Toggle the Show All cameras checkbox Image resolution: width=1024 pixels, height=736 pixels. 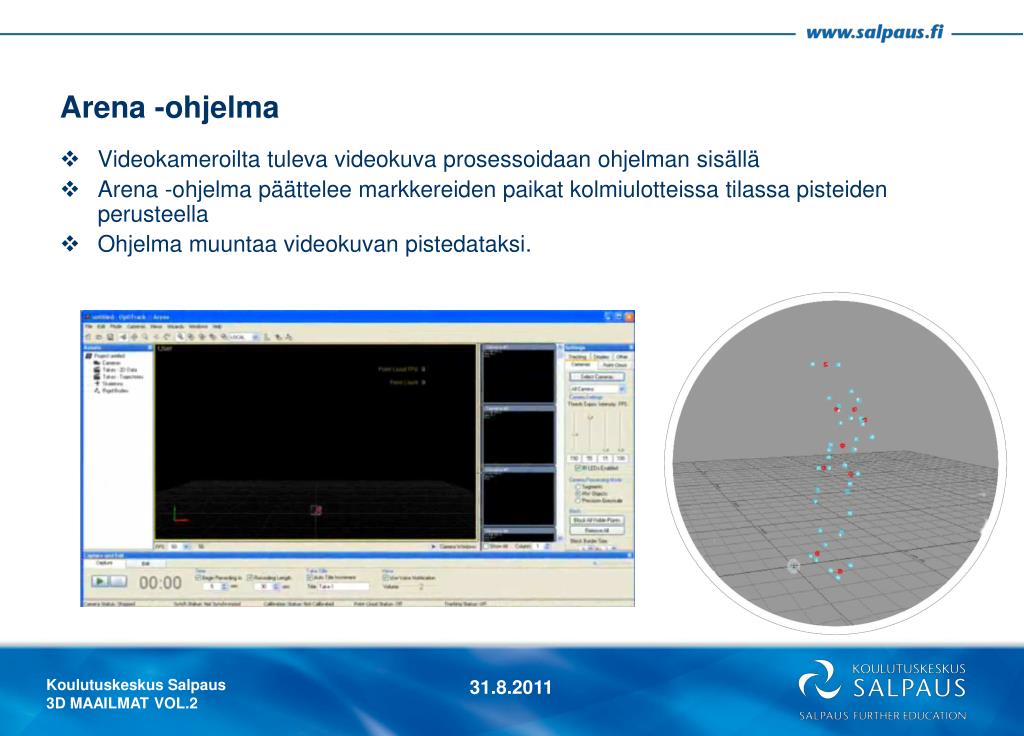[486, 546]
